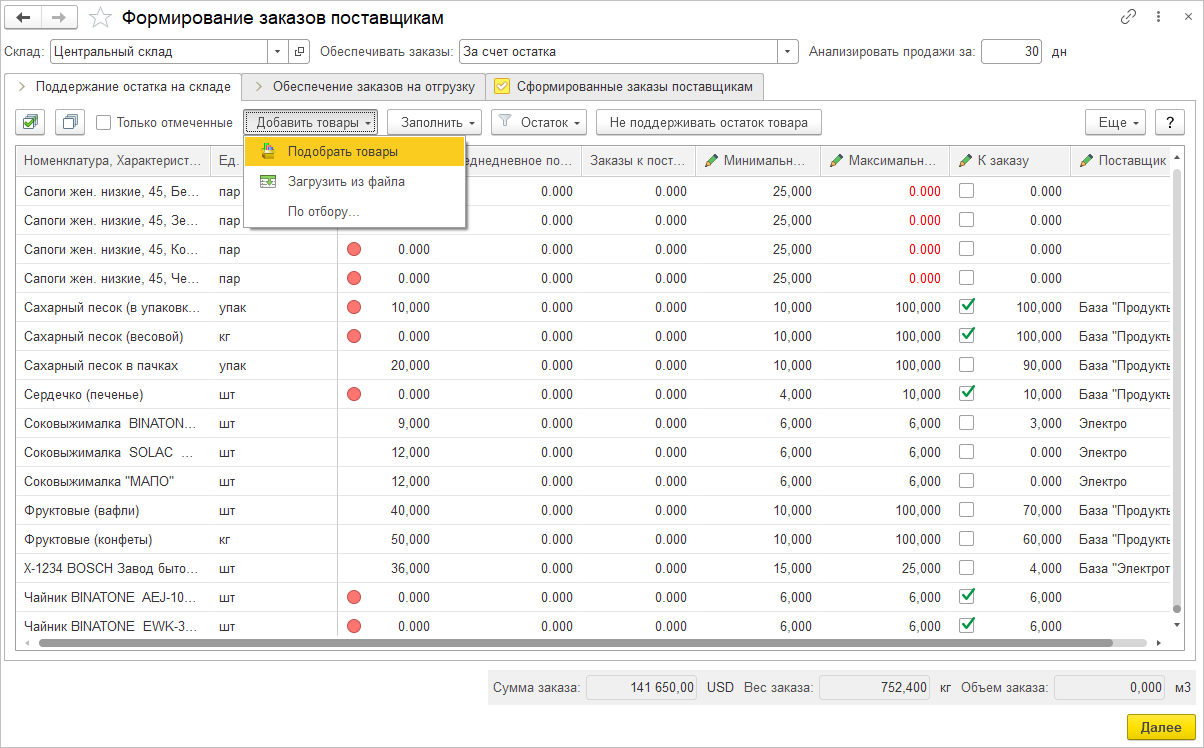The height and width of the screenshot is (748, 1204).
Task: Expand the Склад dropdown list
Action: pyautogui.click(x=277, y=51)
